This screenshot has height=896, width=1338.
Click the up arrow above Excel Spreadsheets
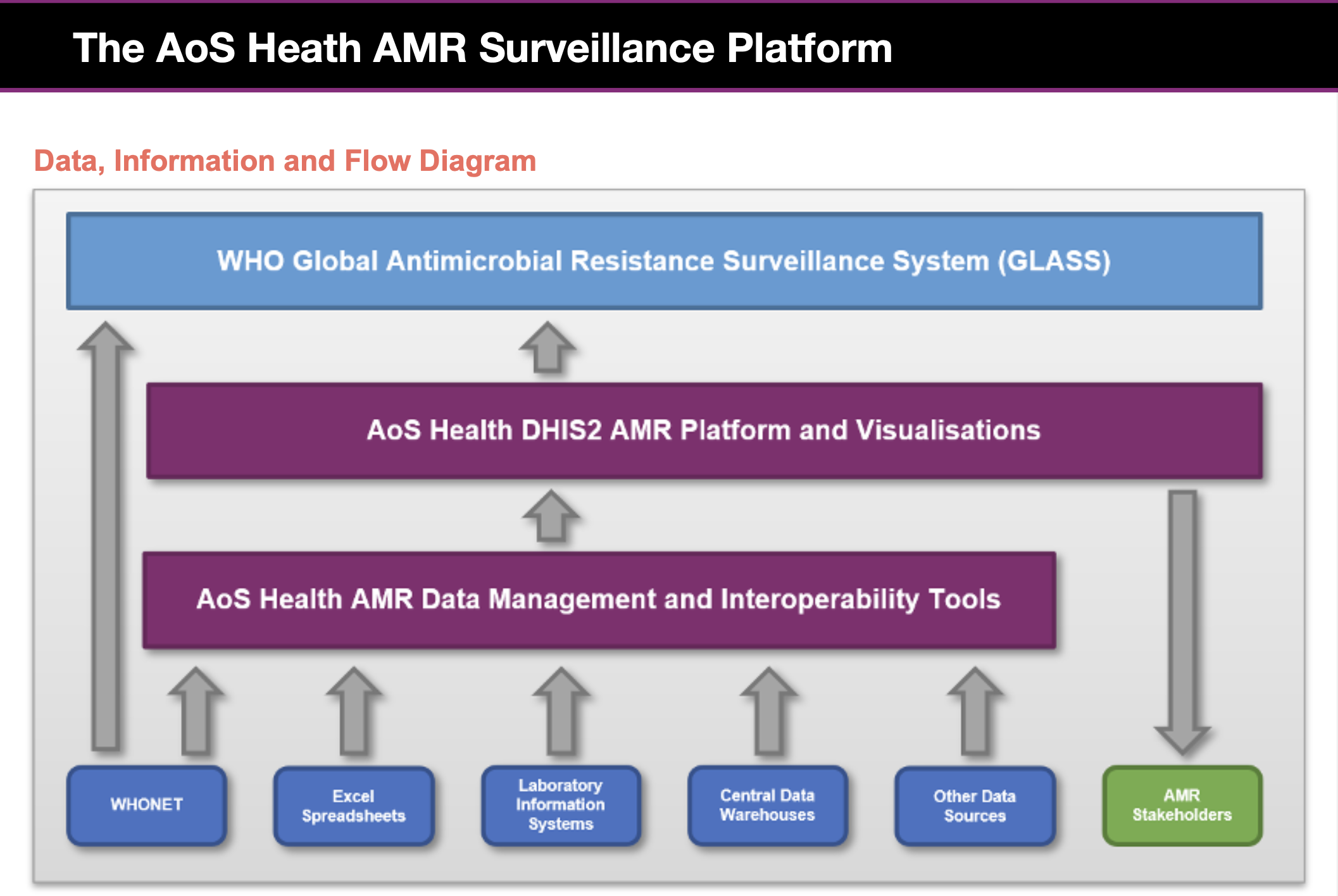click(354, 712)
